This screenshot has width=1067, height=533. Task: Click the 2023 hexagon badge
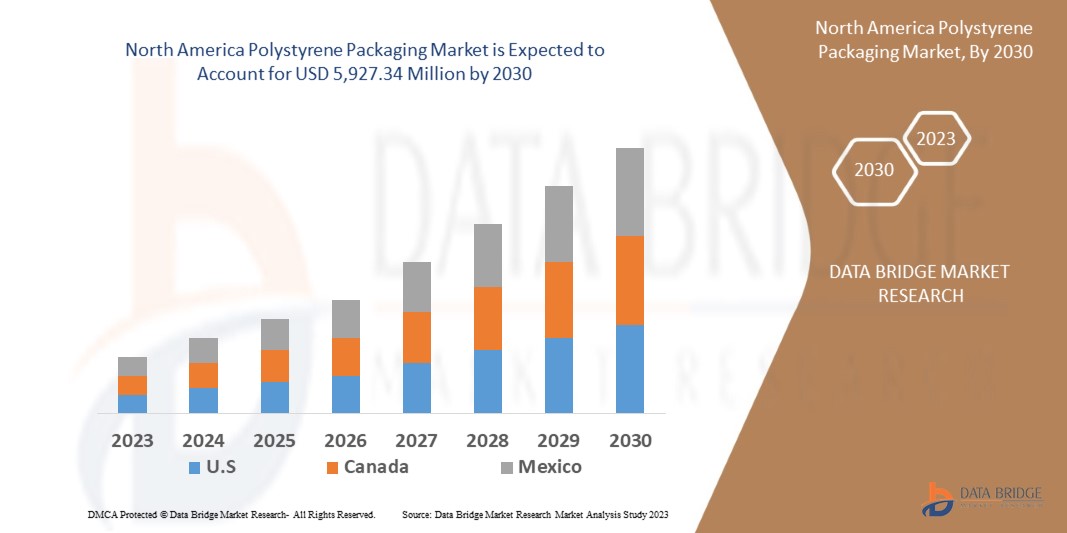click(937, 139)
